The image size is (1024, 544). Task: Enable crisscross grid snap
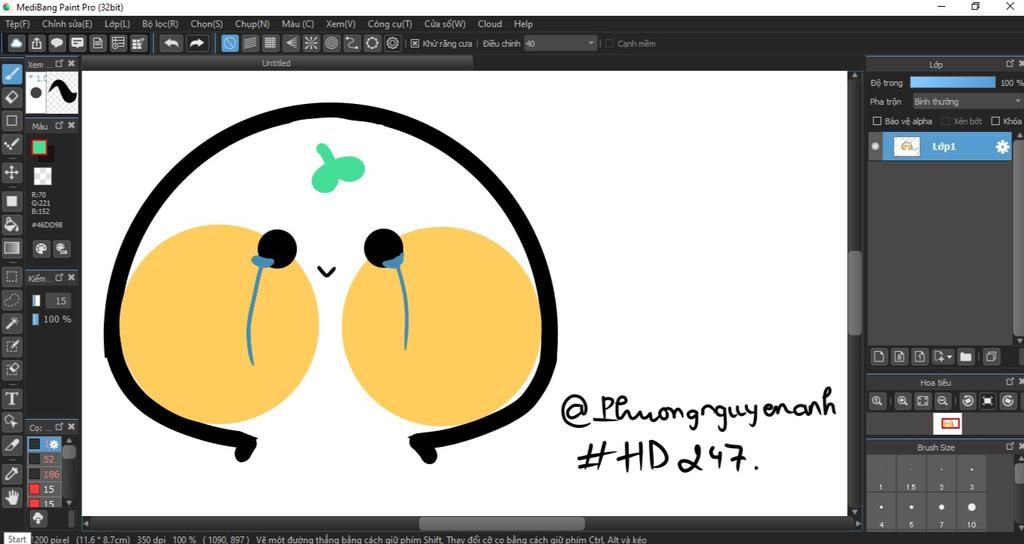click(270, 44)
